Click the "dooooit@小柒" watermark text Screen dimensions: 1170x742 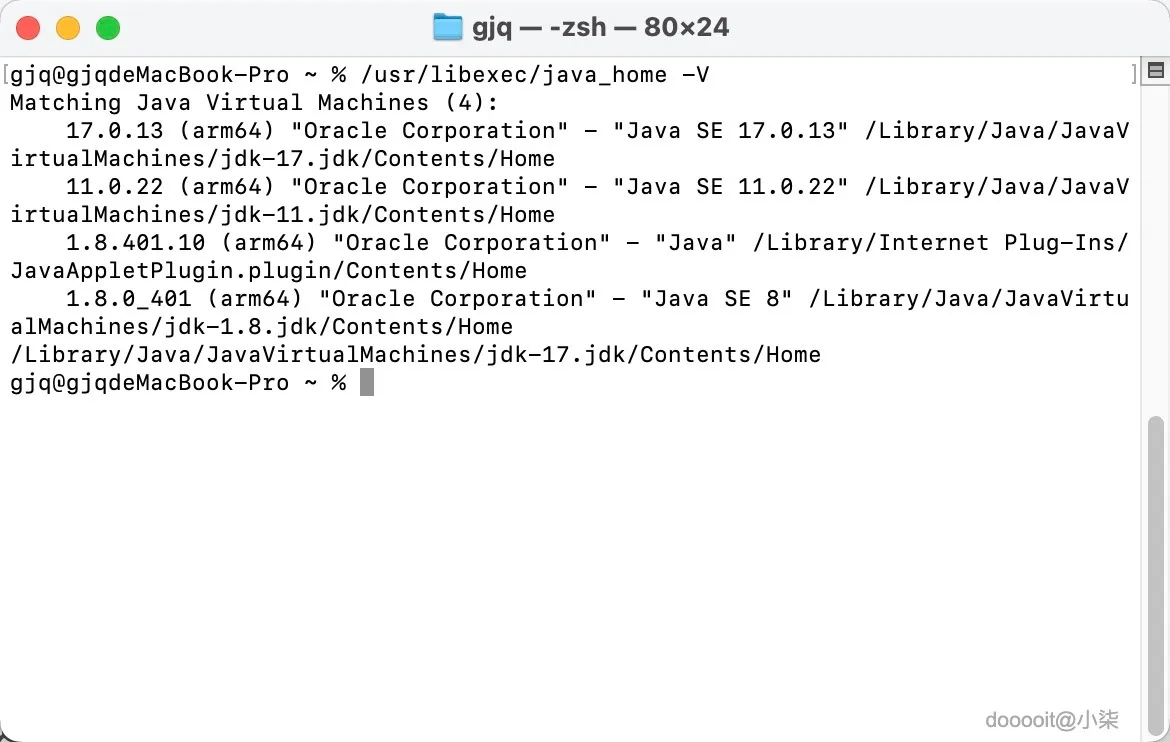coord(1052,719)
